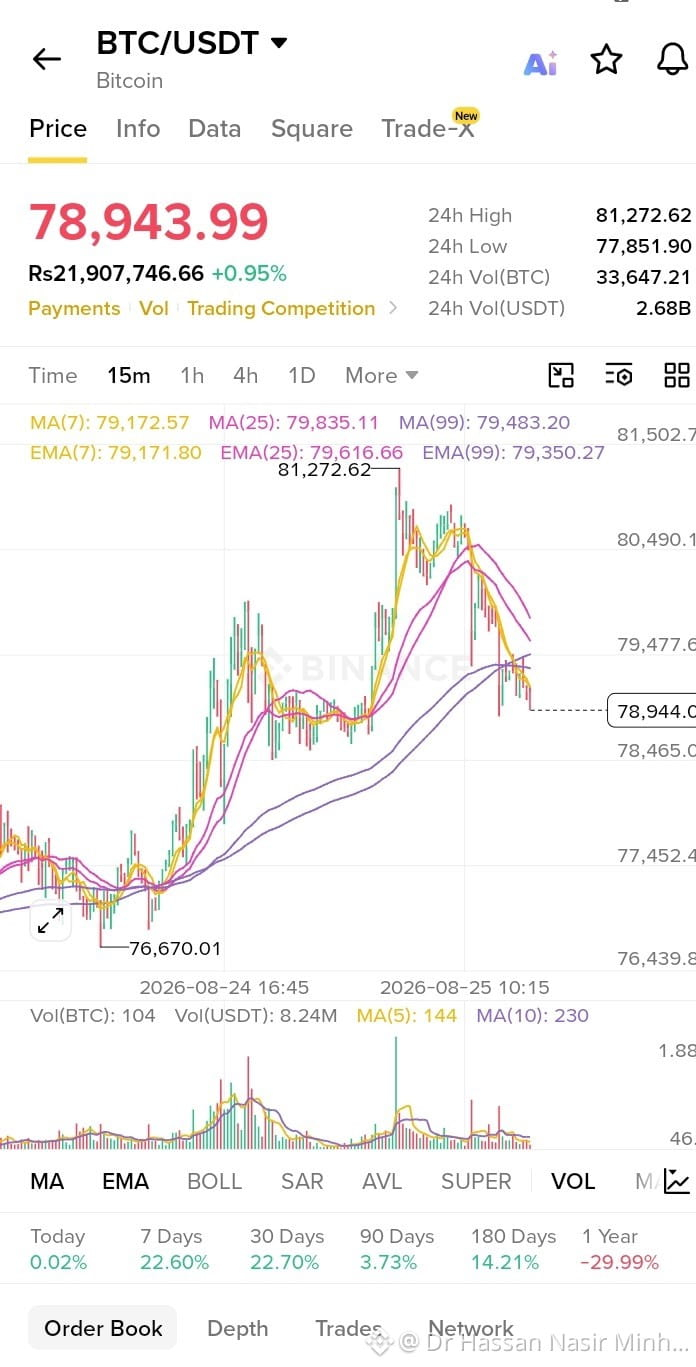Click the MA(7): 79,172.57 label
This screenshot has width=696, height=1367.
(109, 422)
